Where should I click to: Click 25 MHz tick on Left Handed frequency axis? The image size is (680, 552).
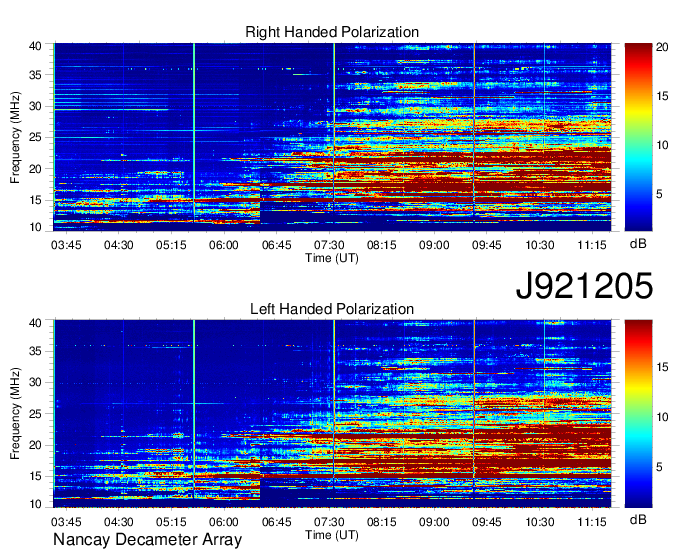pyautogui.click(x=35, y=414)
